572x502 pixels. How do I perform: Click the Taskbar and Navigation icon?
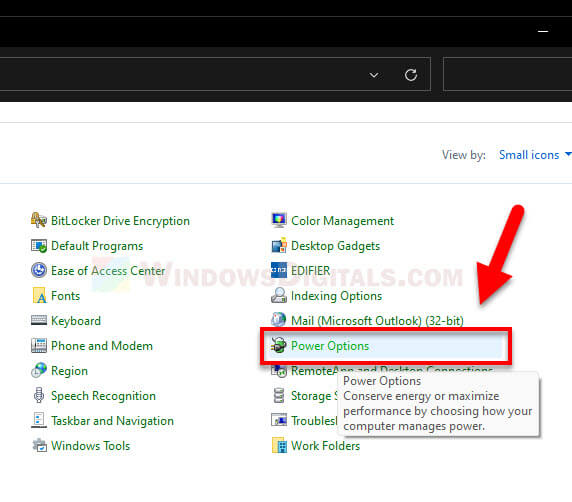39,420
